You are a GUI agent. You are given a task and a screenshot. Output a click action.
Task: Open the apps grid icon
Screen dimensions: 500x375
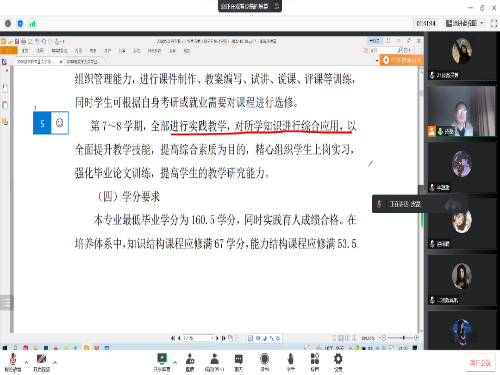(315, 362)
